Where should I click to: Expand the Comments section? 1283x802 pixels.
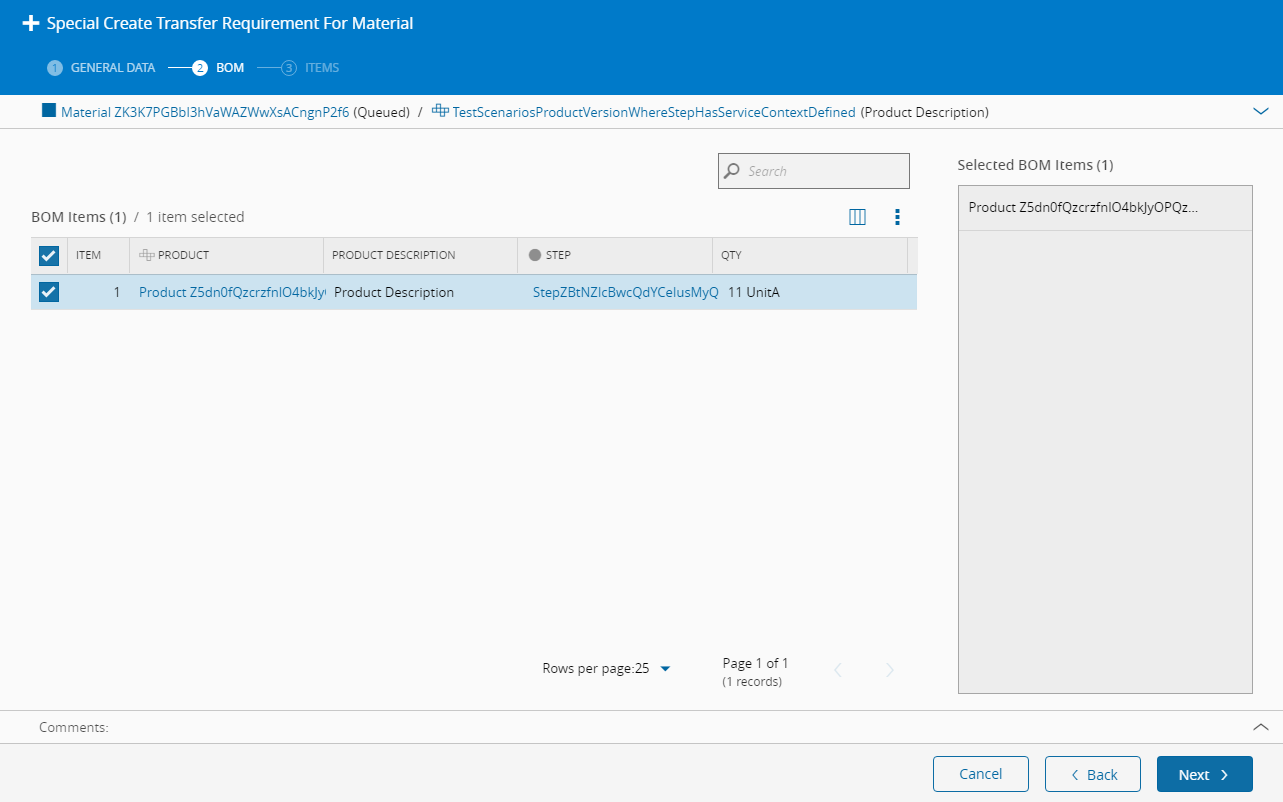1261,727
